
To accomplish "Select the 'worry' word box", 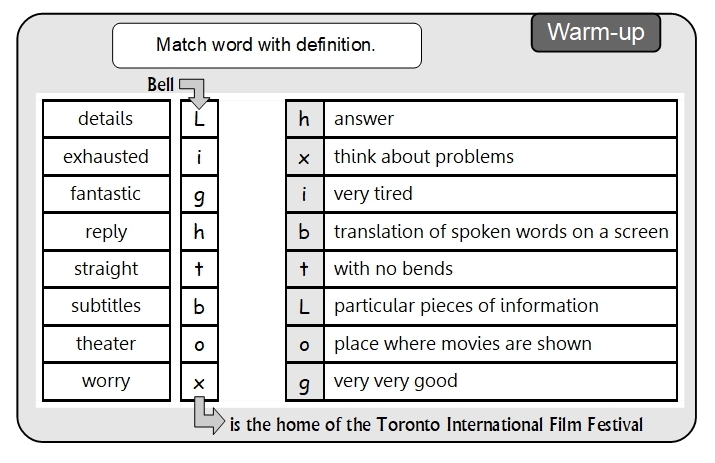I will (106, 381).
